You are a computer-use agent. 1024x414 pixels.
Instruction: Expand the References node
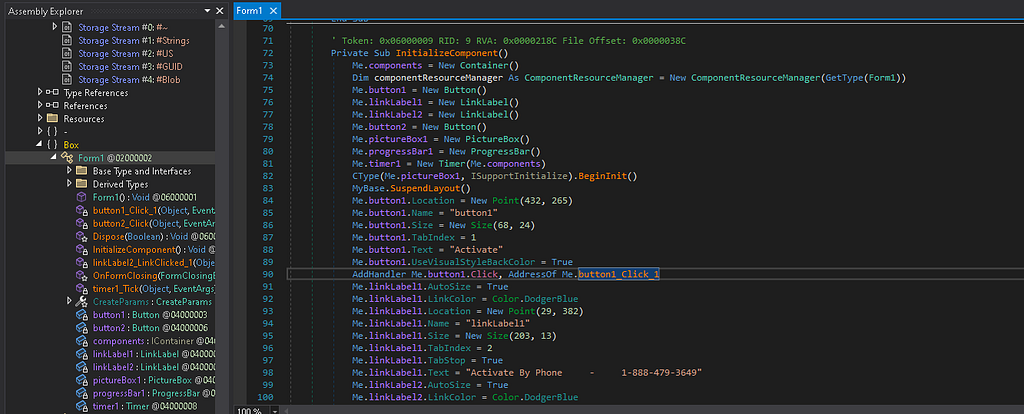pyautogui.click(x=40, y=106)
